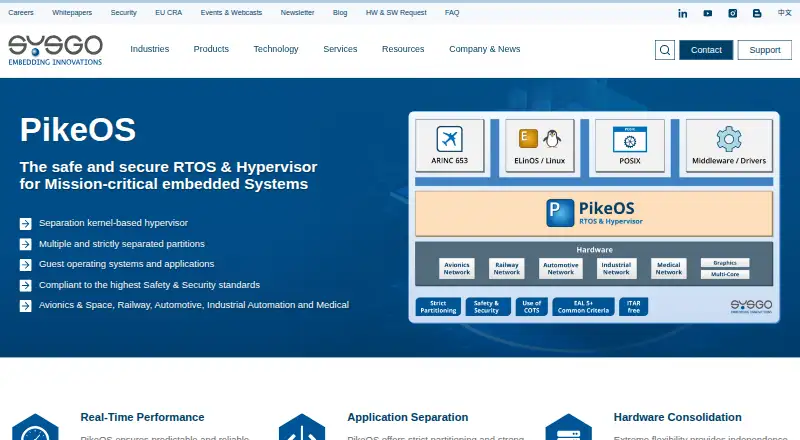Open the Blogger icon in top bar
Viewport: 800px width, 440px height.
point(757,13)
